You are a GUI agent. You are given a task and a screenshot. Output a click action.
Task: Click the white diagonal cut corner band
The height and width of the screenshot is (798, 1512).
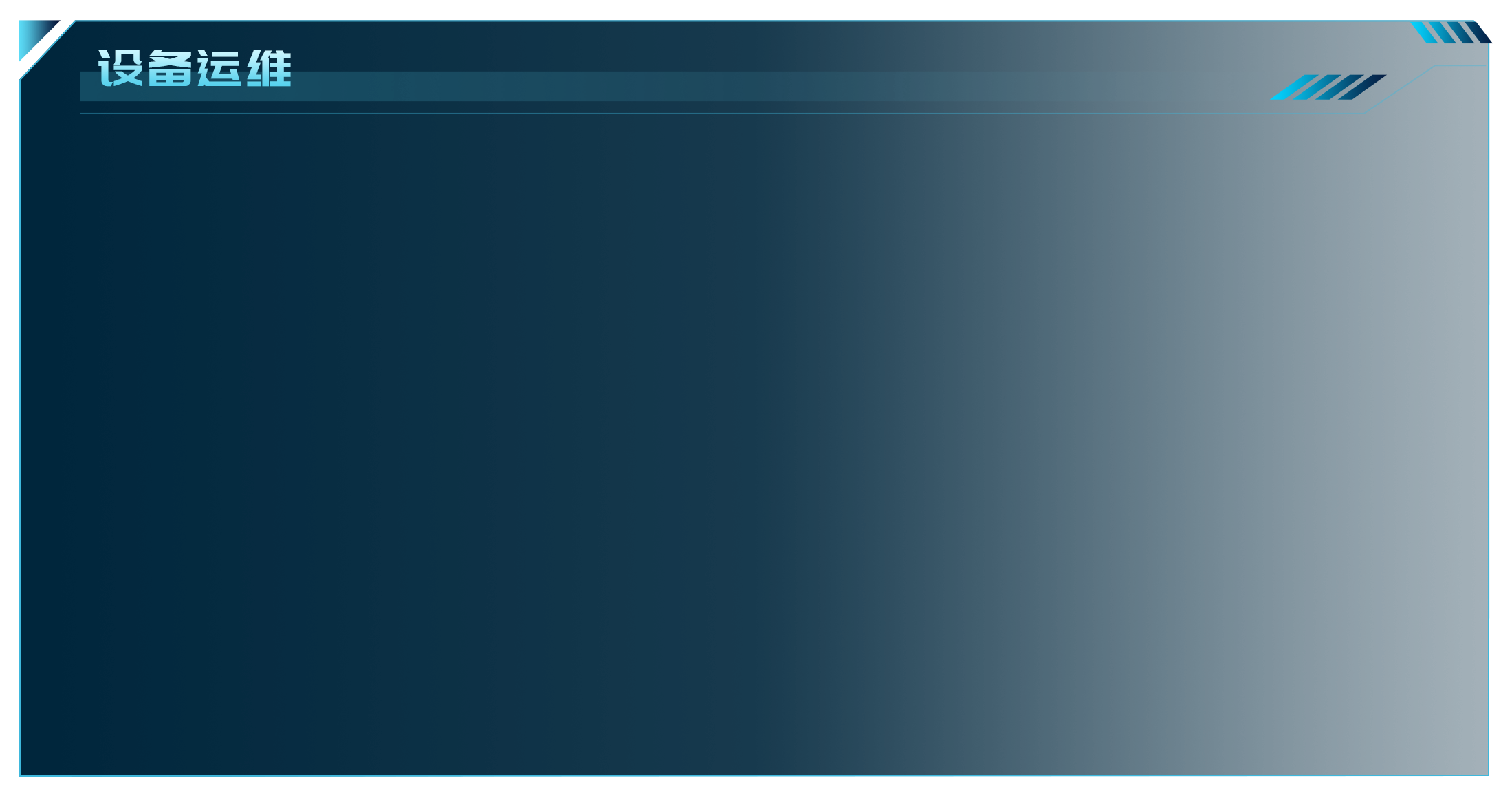click(x=47, y=50)
